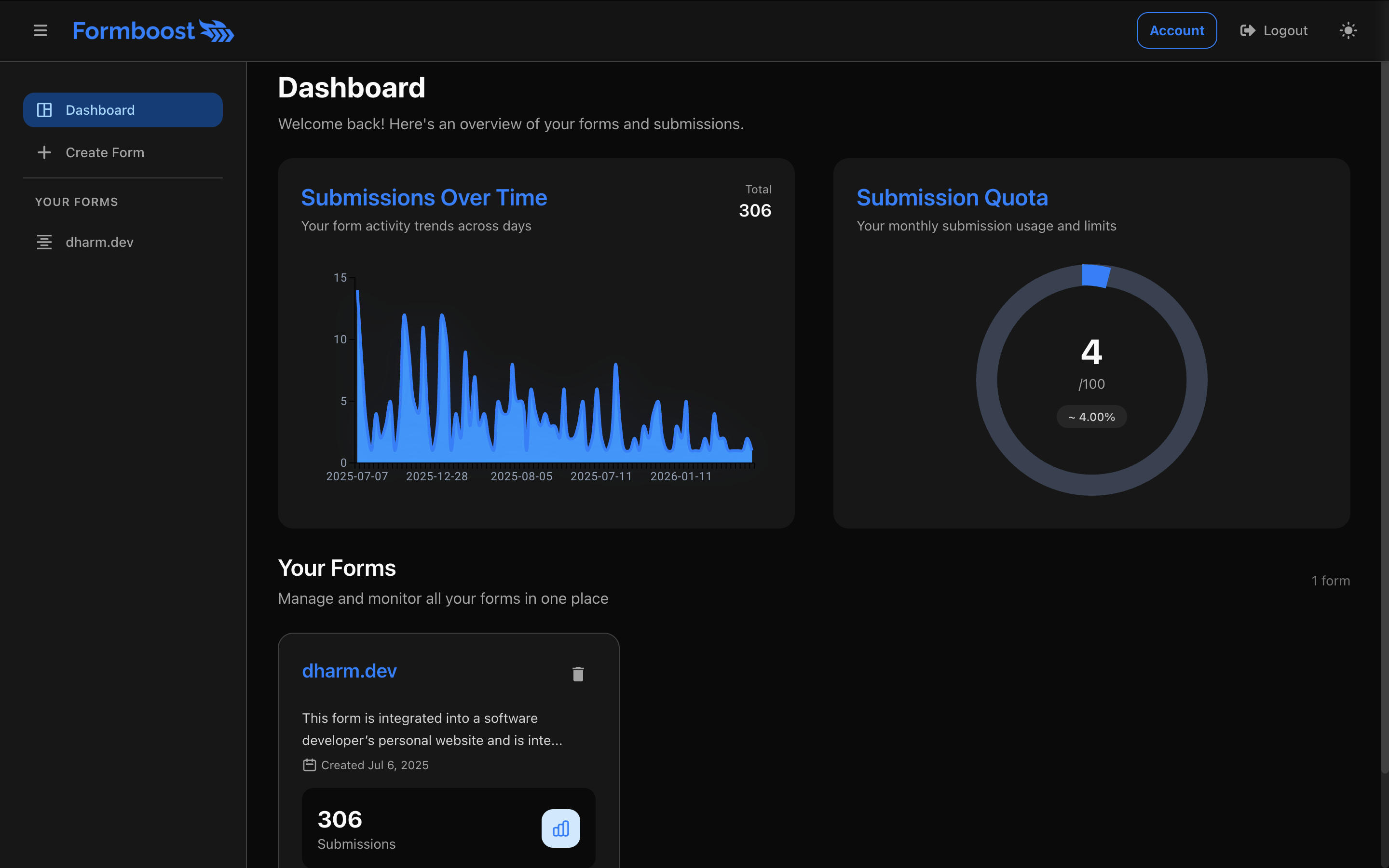Click the form list icon beside dharm.dev

click(44, 242)
